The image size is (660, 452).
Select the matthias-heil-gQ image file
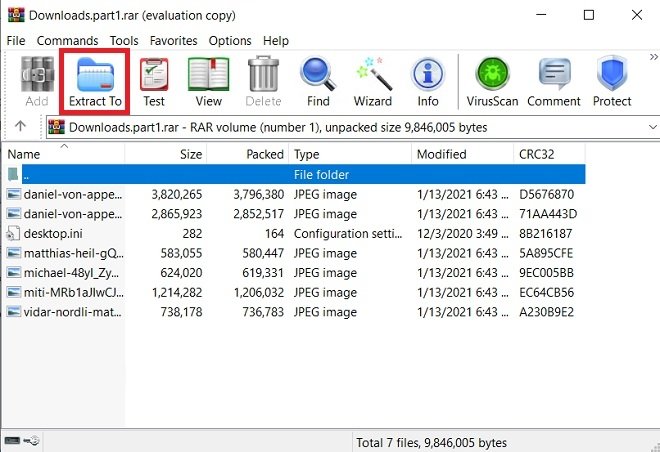[x=295, y=253]
